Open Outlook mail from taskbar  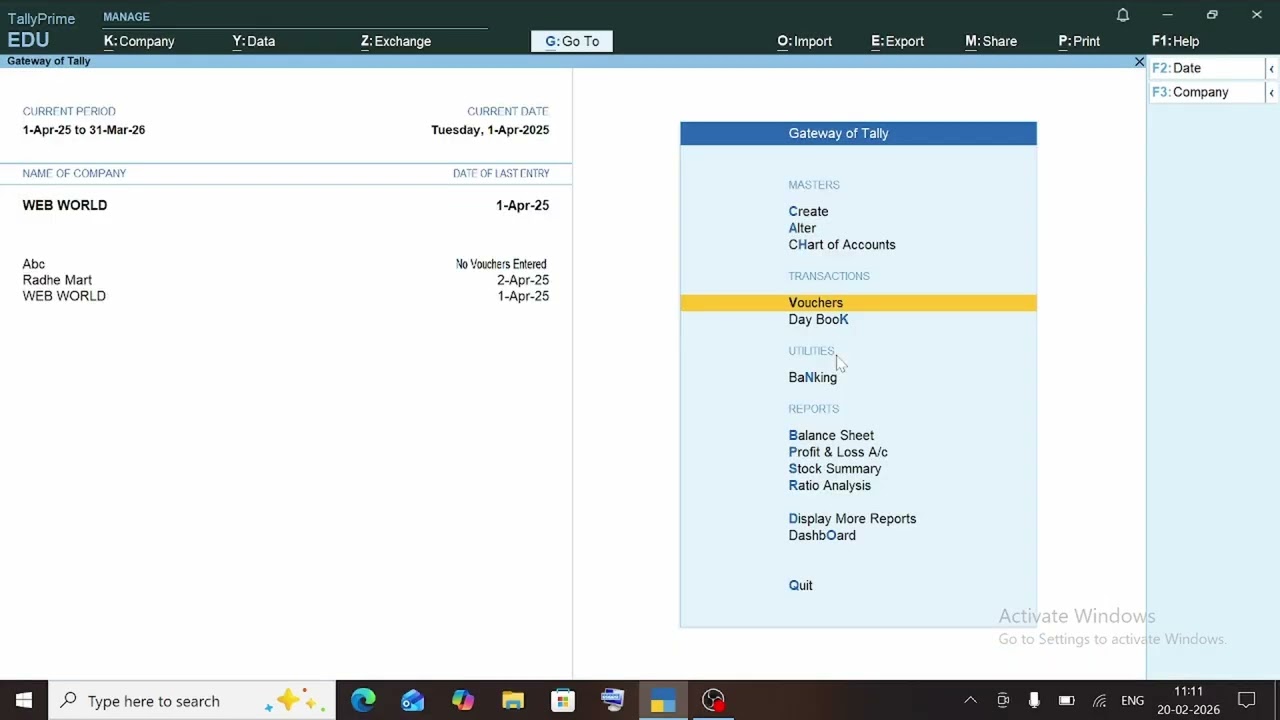pos(413,700)
